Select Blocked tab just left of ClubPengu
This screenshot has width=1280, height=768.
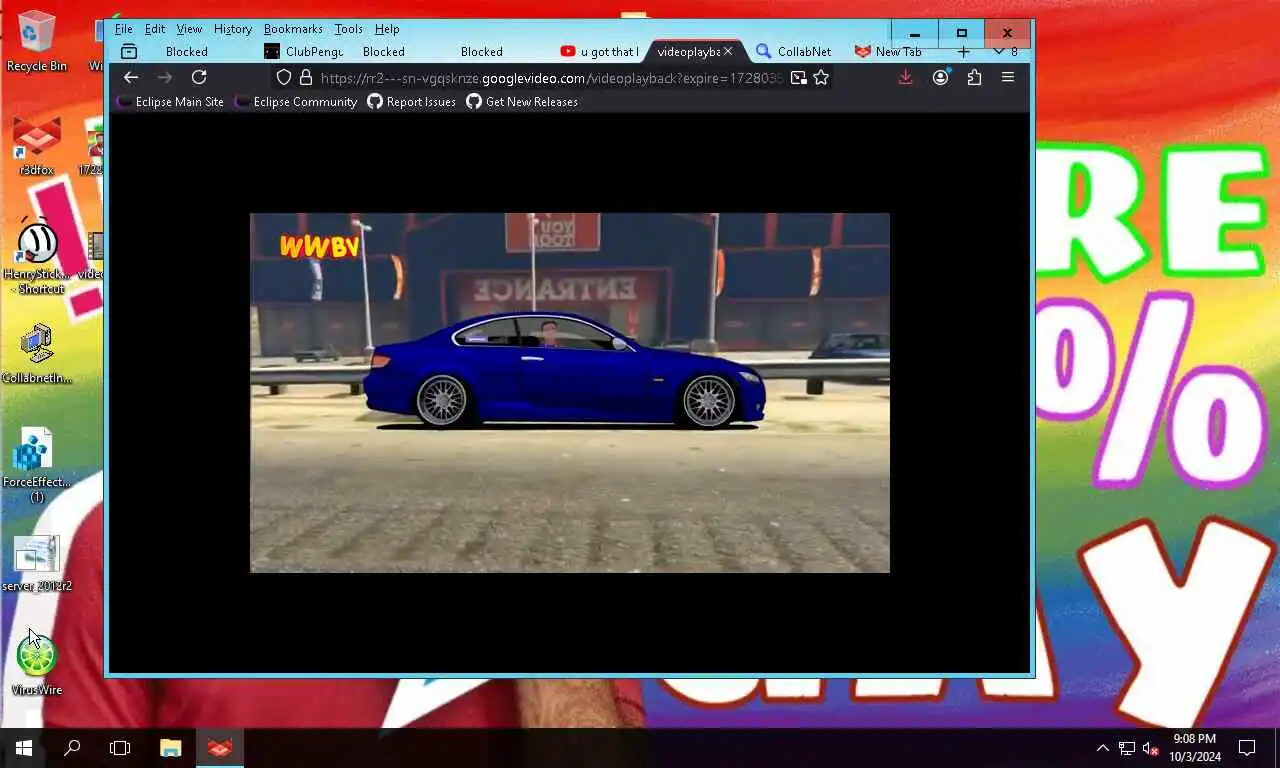(187, 52)
